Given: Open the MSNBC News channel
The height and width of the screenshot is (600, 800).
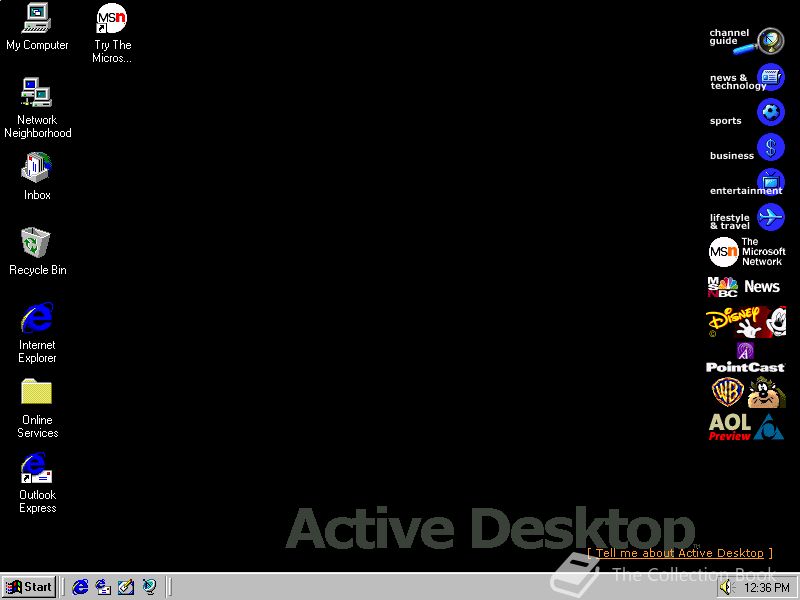Looking at the screenshot, I should 744,287.
